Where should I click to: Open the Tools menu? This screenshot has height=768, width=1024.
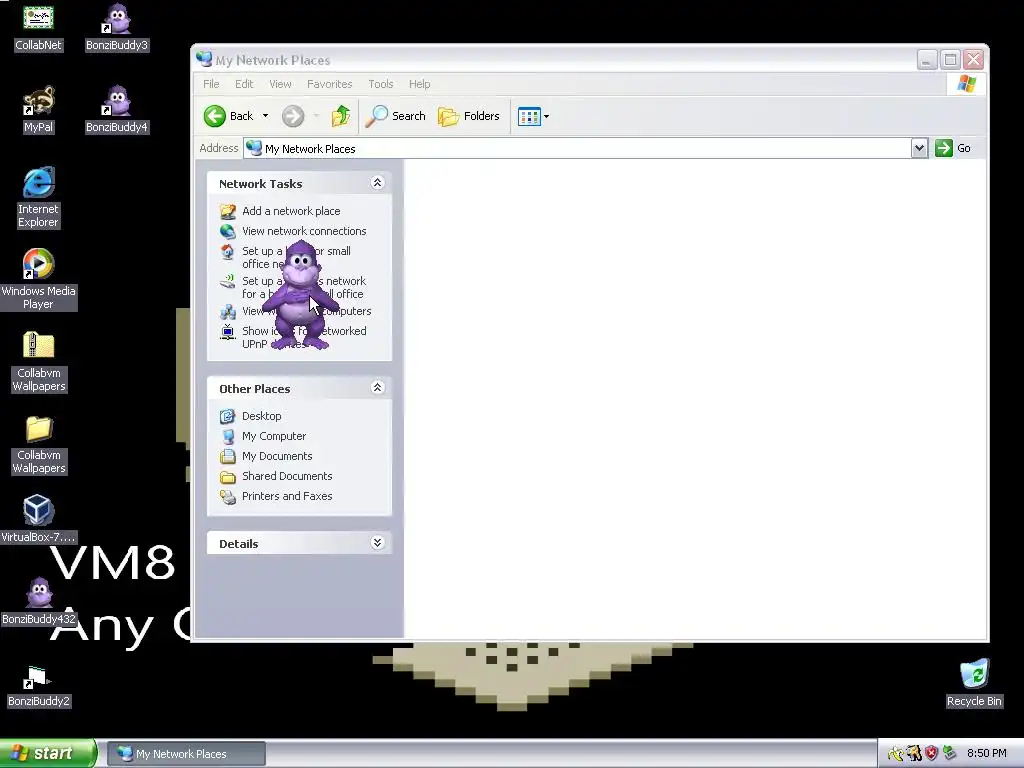click(381, 84)
